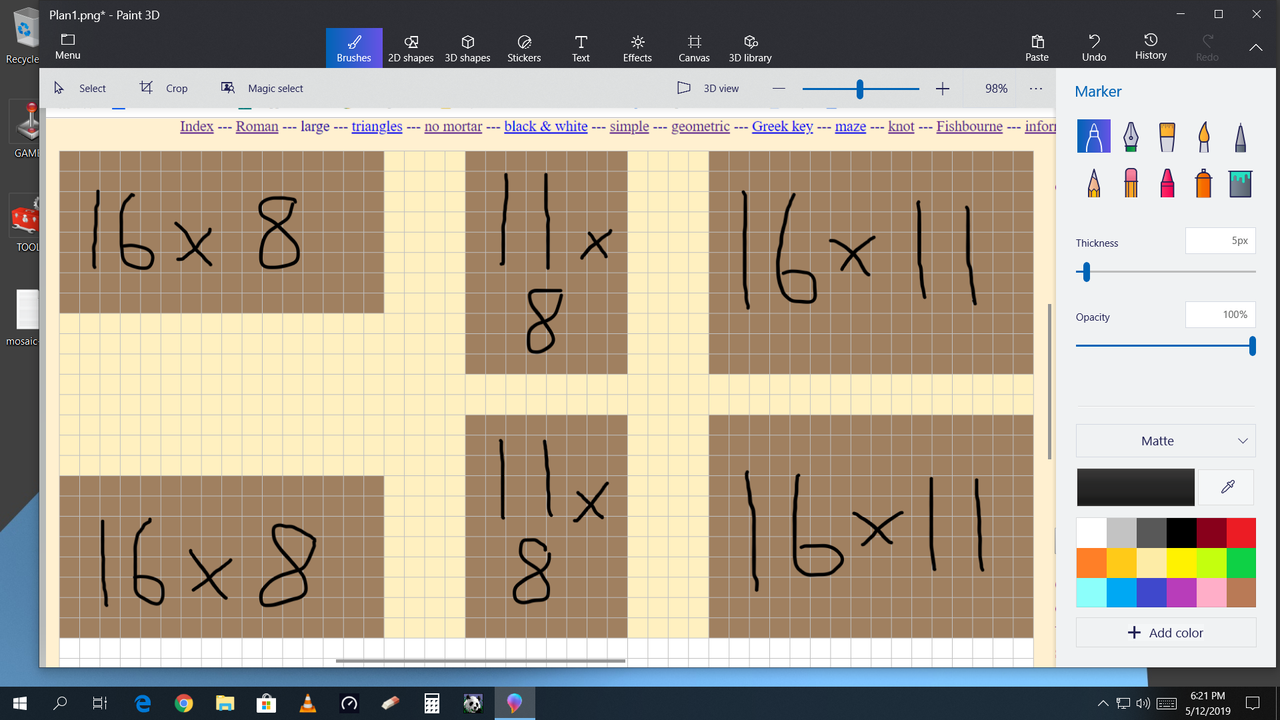This screenshot has height=720, width=1280.
Task: Pick the Pencil tool
Action: pyautogui.click(x=1093, y=183)
